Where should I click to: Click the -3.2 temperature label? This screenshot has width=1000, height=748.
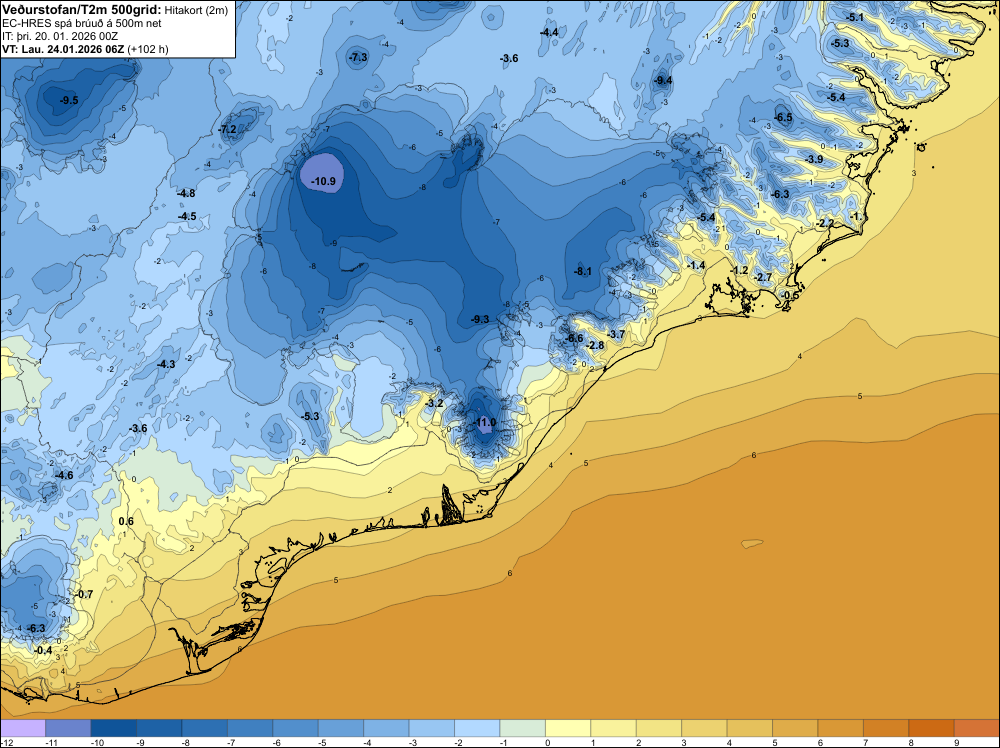pos(434,403)
